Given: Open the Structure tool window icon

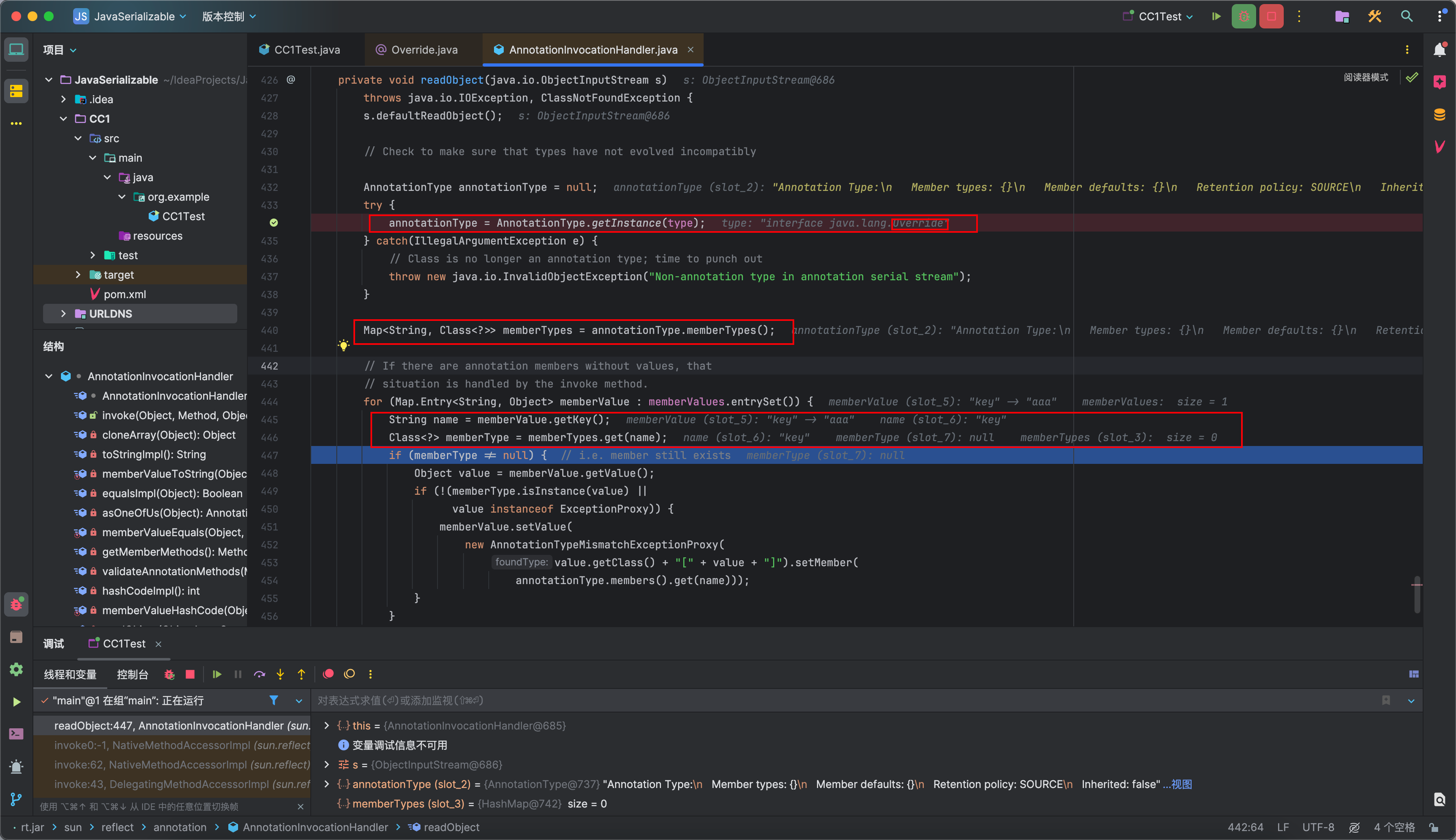Looking at the screenshot, I should [16, 91].
